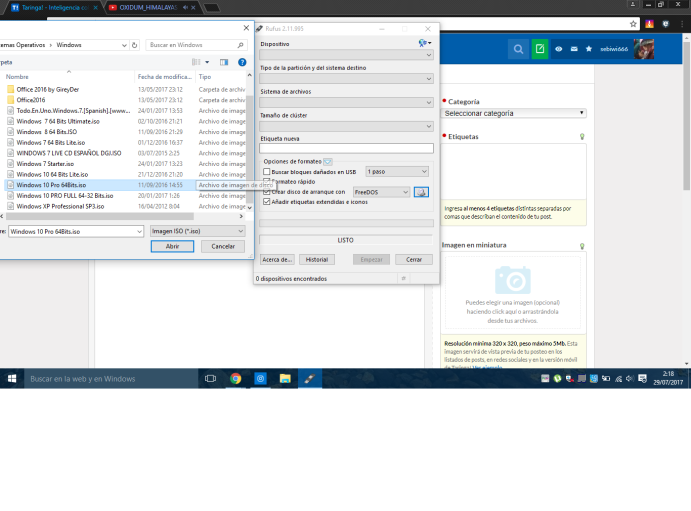The width and height of the screenshot is (691, 511).
Task: Open the Dispositivo dropdown in Rufus
Action: click(x=346, y=55)
